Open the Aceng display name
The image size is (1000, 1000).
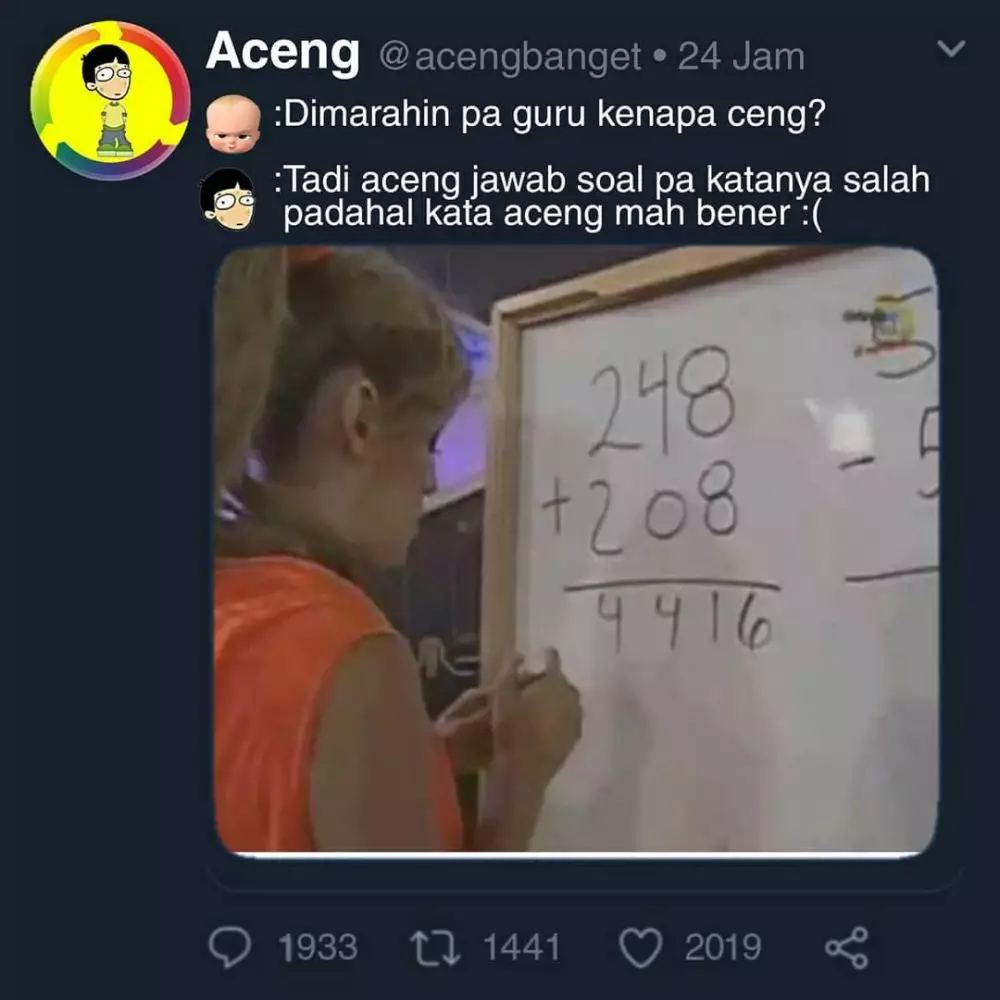click(x=283, y=53)
